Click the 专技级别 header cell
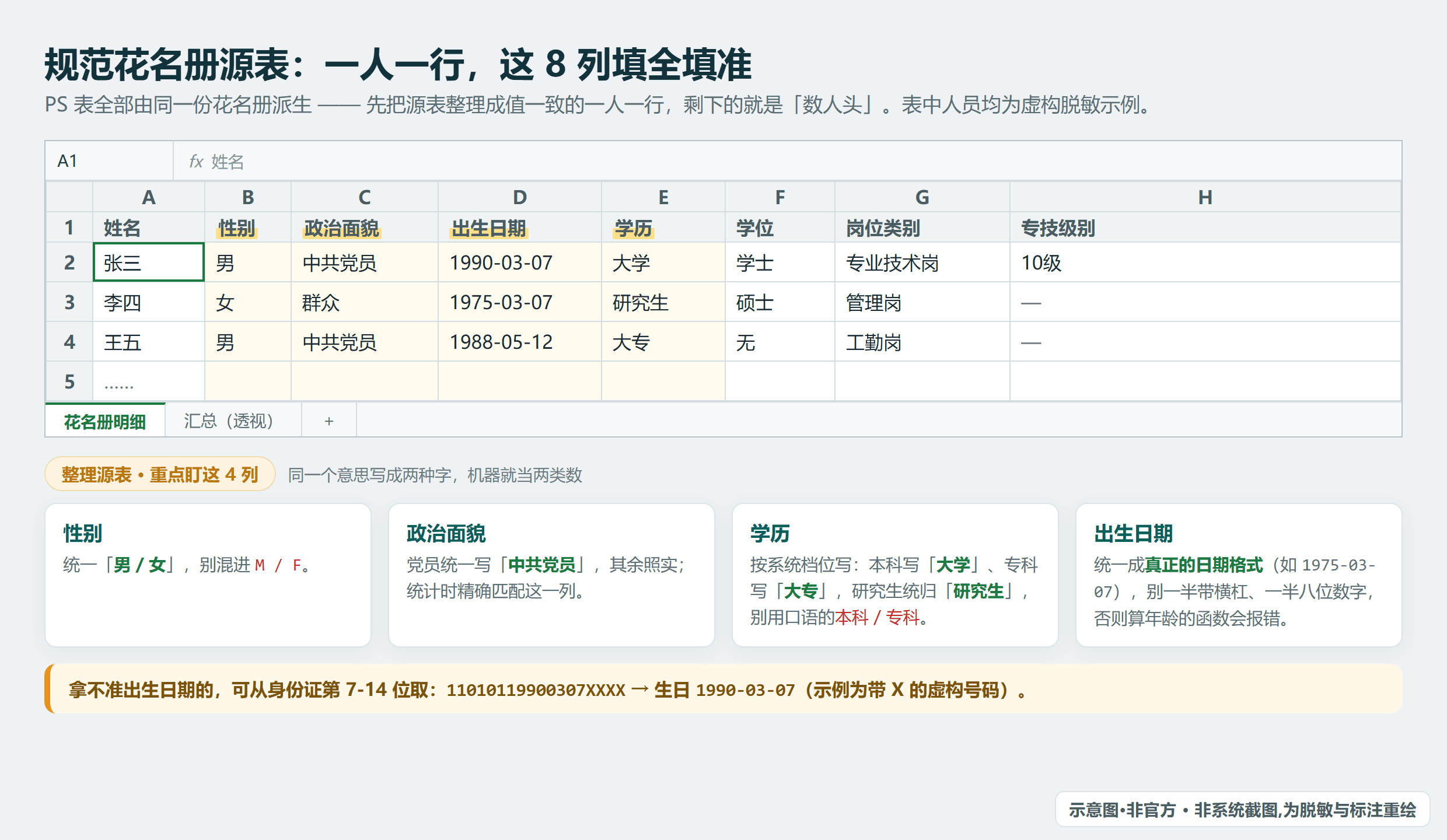Screen dimensions: 1447x840 pyautogui.click(x=1205, y=228)
